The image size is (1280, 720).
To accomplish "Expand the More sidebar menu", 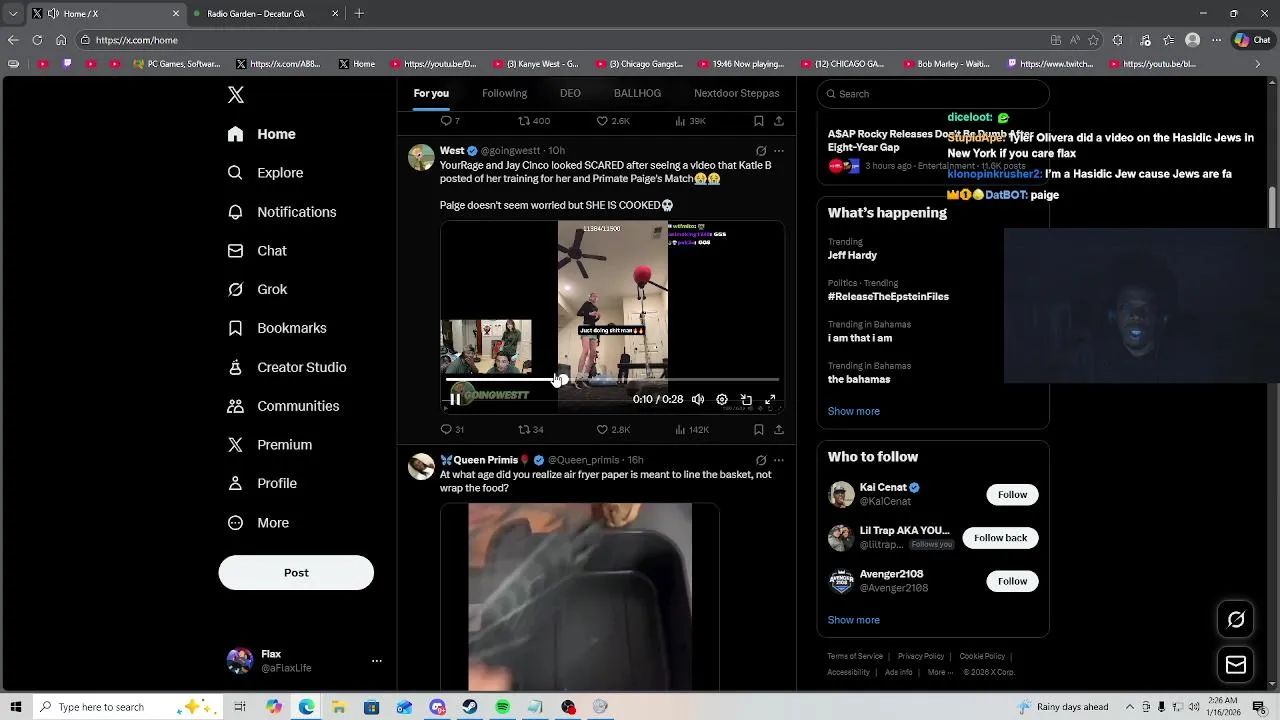I will click(x=258, y=523).
